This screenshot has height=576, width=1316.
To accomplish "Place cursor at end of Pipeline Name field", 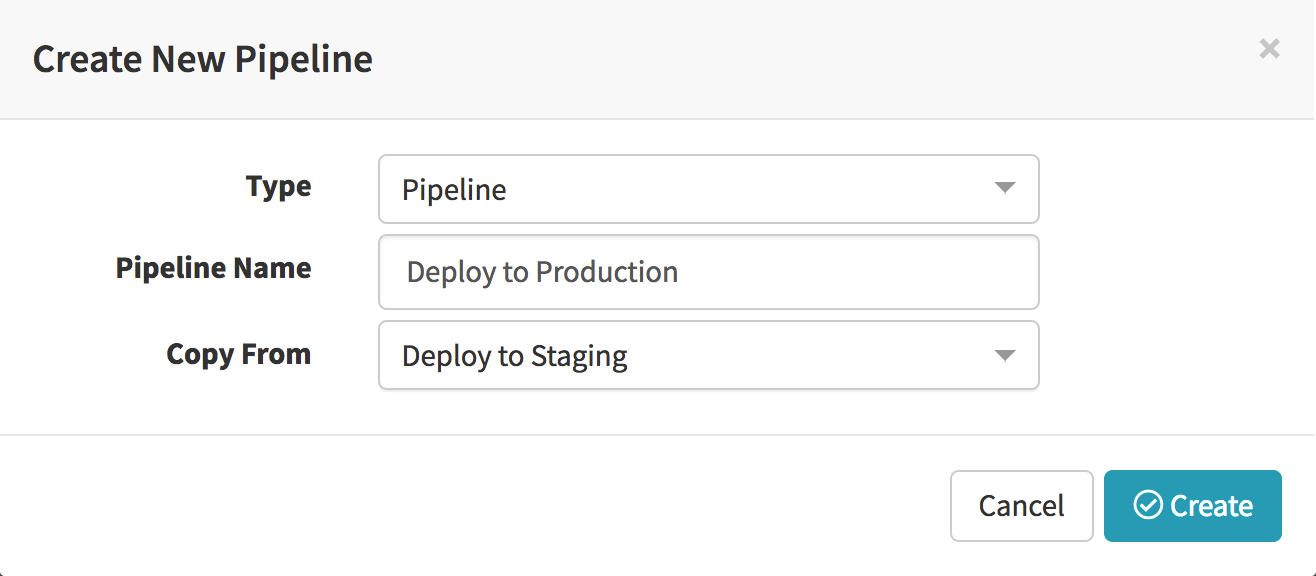I will 900,272.
